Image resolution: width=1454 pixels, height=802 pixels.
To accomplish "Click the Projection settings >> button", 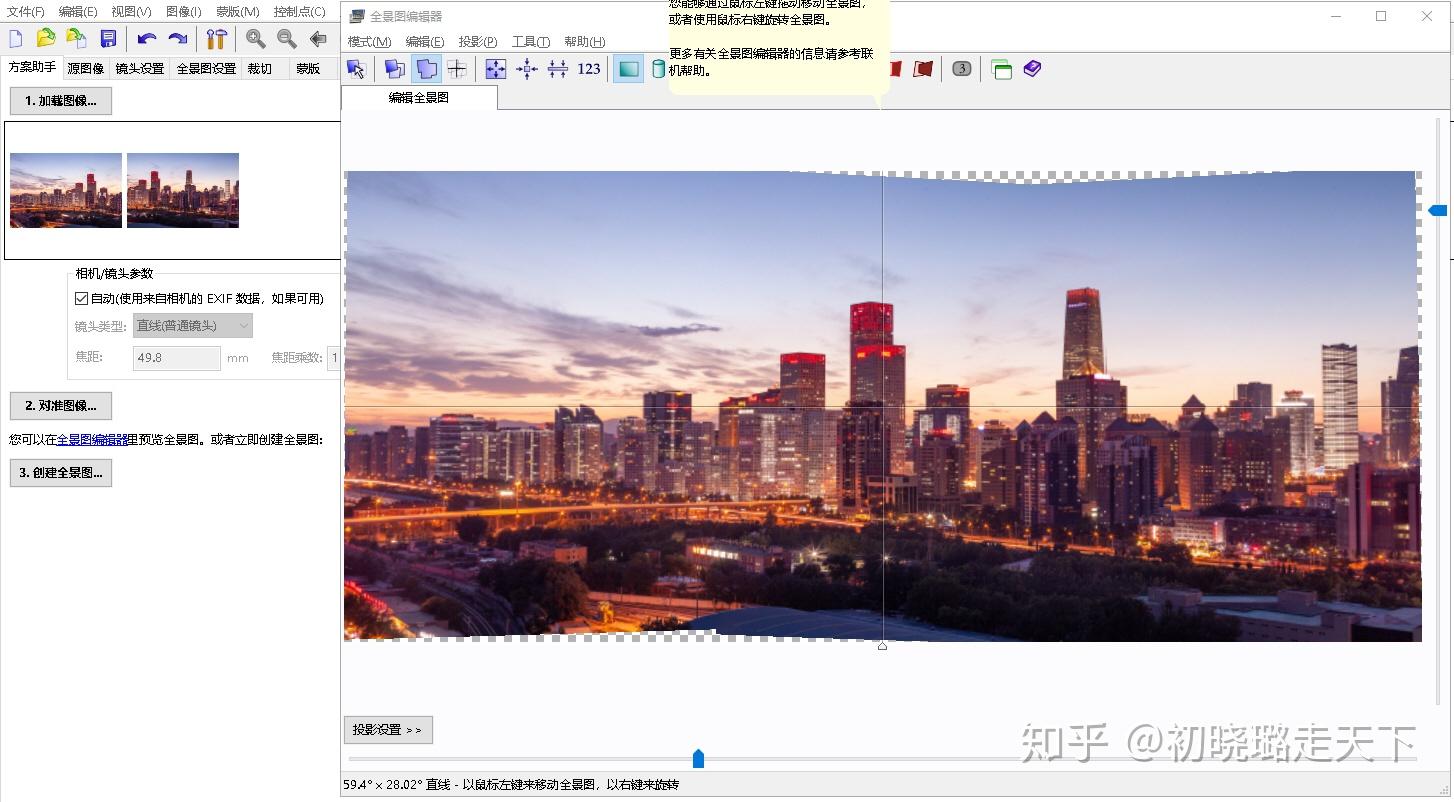I will pyautogui.click(x=388, y=730).
